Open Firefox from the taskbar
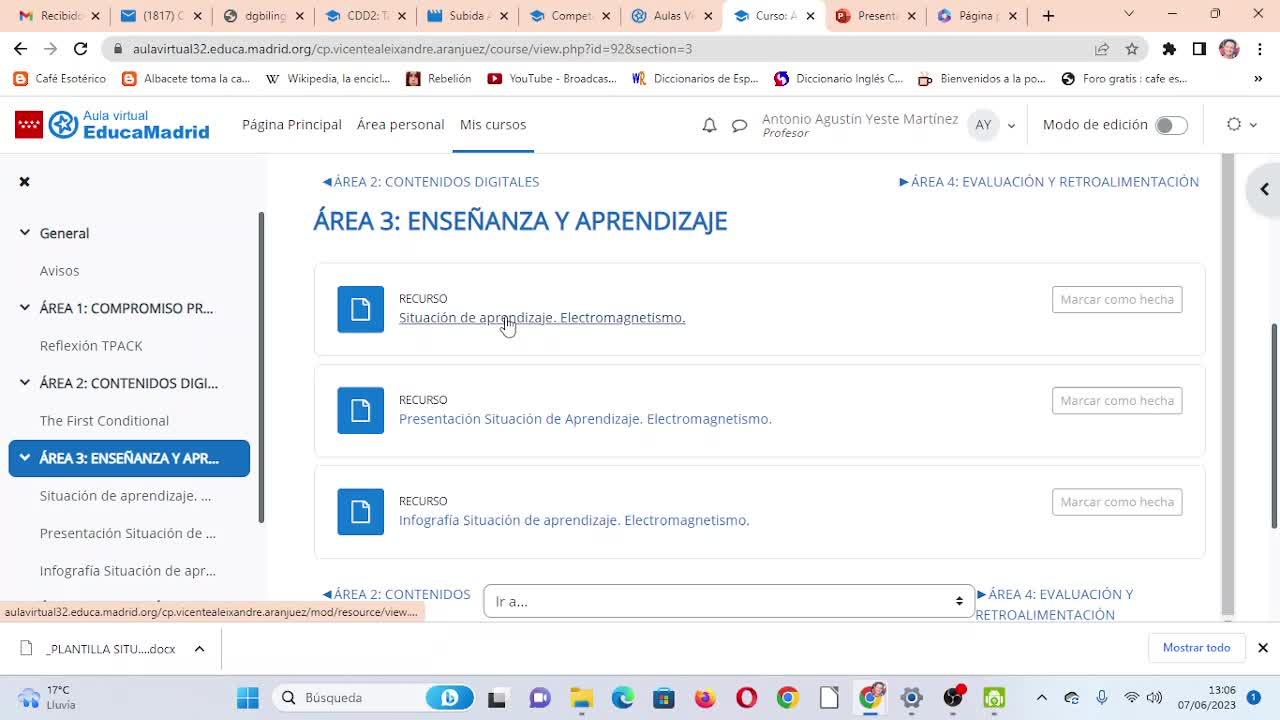 pyautogui.click(x=705, y=697)
